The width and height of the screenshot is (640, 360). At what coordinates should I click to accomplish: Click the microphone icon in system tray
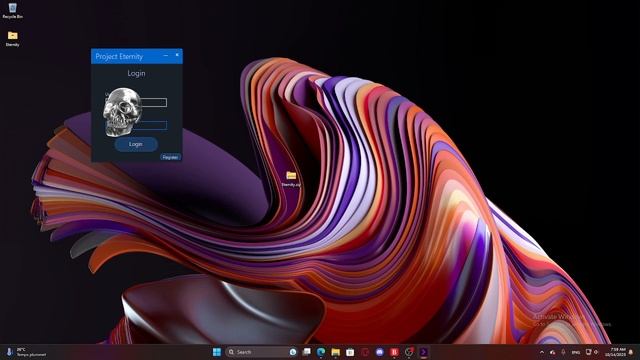click(x=563, y=352)
